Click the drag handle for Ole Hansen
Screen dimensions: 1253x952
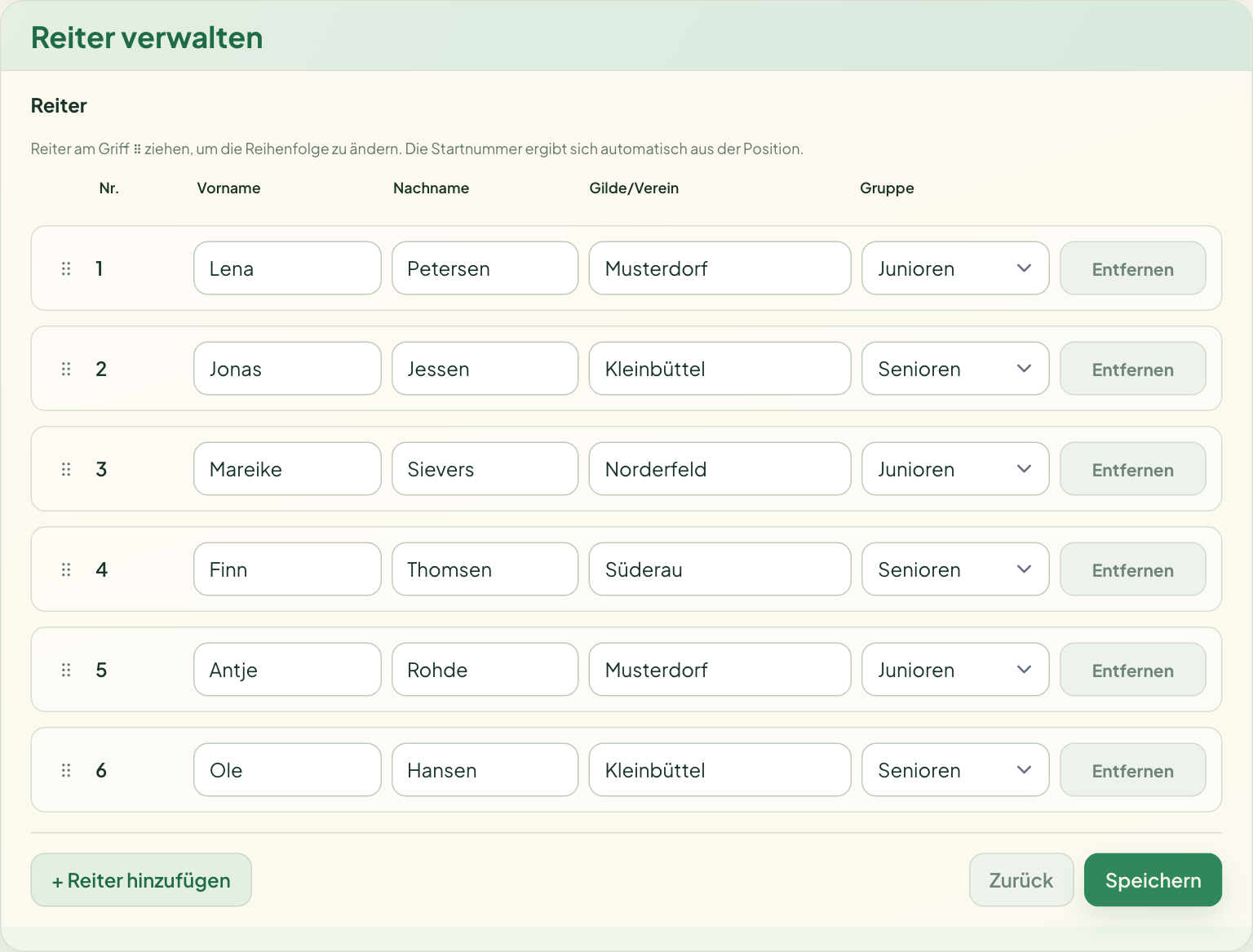(66, 770)
